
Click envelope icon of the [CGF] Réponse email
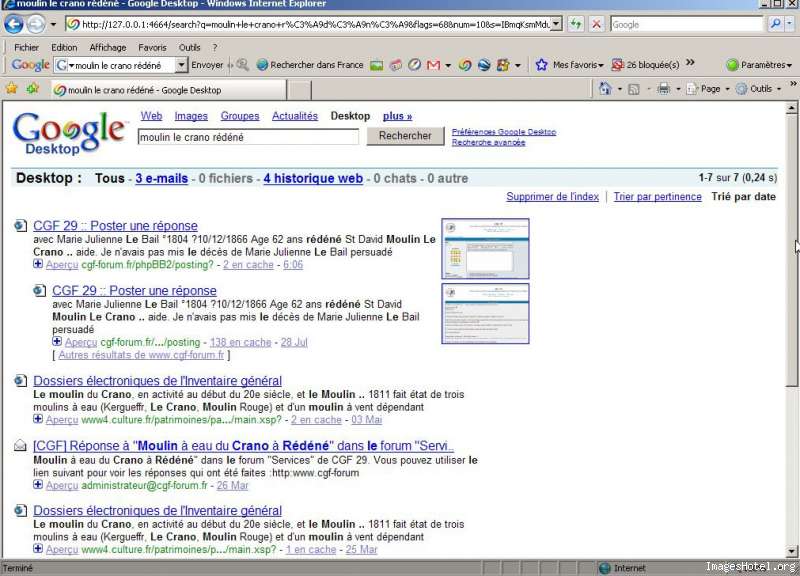point(20,446)
